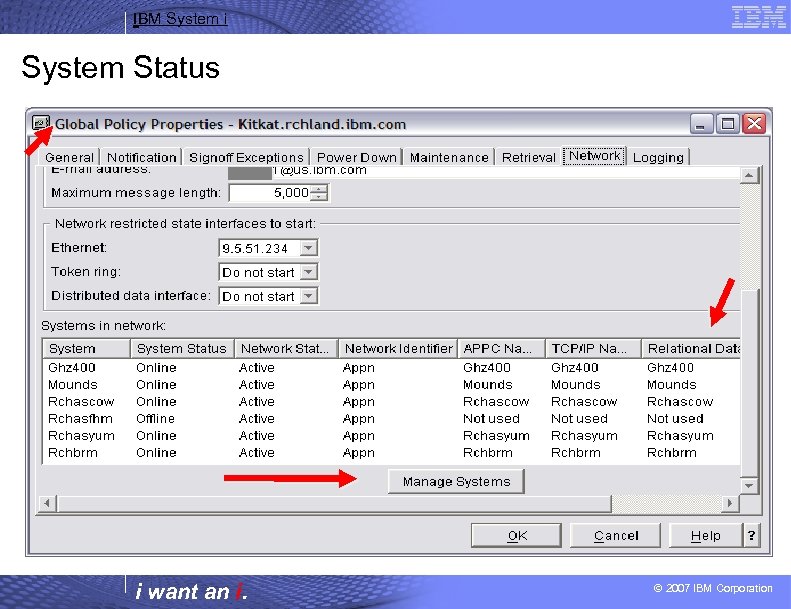Click the APPC Name column header
This screenshot has width=791, height=609.
click(501, 349)
